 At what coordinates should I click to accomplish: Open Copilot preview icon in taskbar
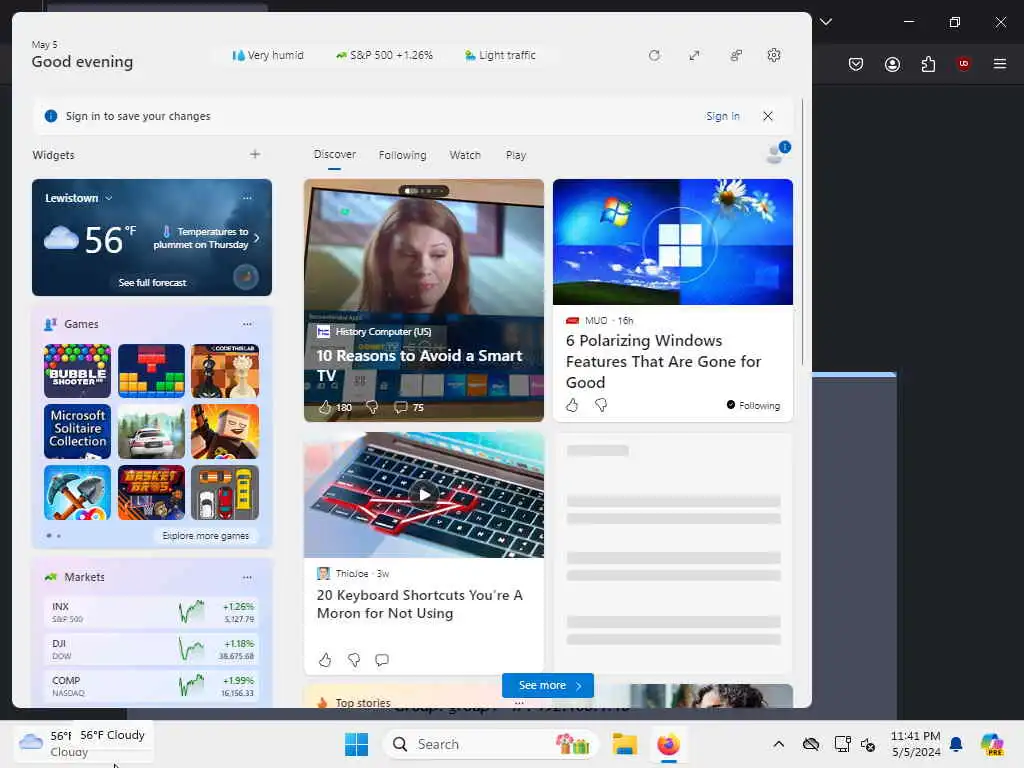(992, 744)
